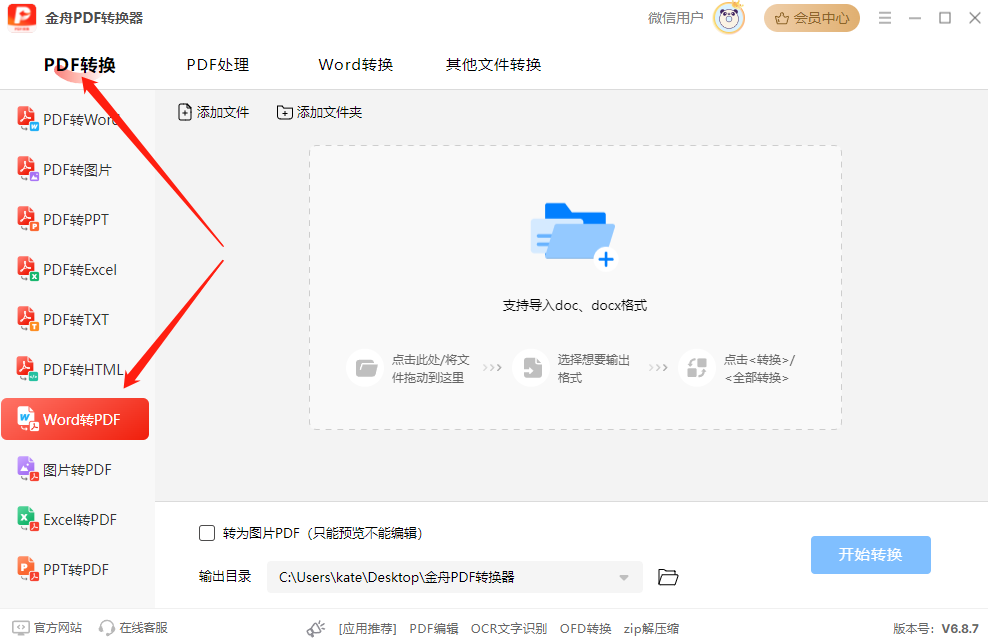
Task: Switch to the PDF处理 tab
Action: 218,64
